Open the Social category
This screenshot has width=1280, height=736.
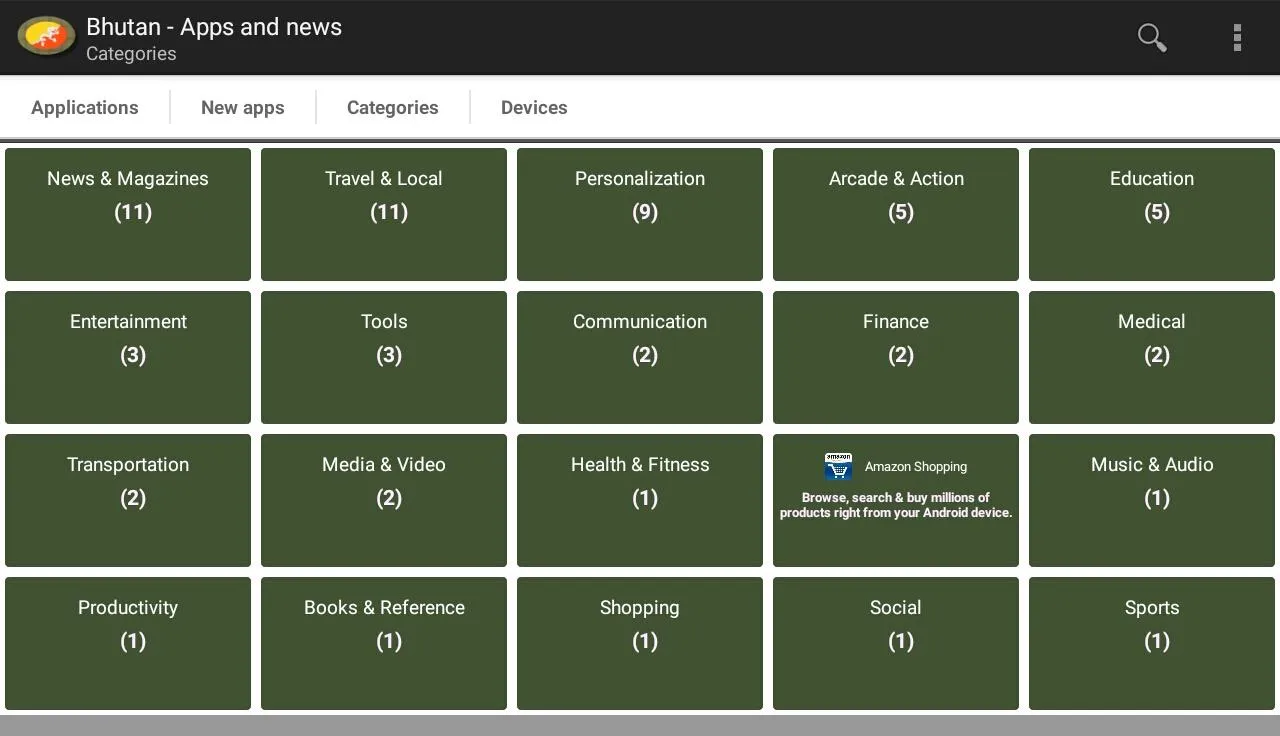(x=896, y=643)
